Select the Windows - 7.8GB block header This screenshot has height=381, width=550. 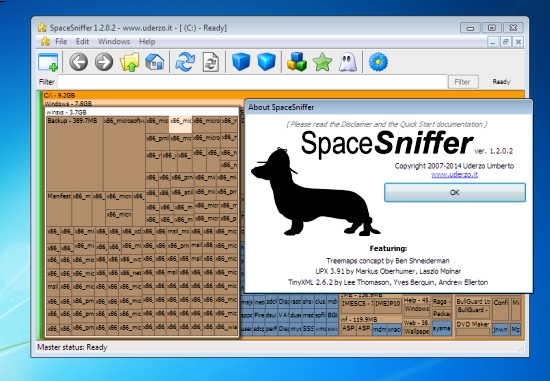(144, 103)
